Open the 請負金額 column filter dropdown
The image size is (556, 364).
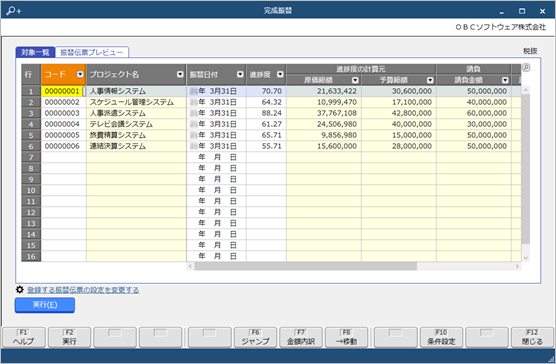tap(505, 80)
